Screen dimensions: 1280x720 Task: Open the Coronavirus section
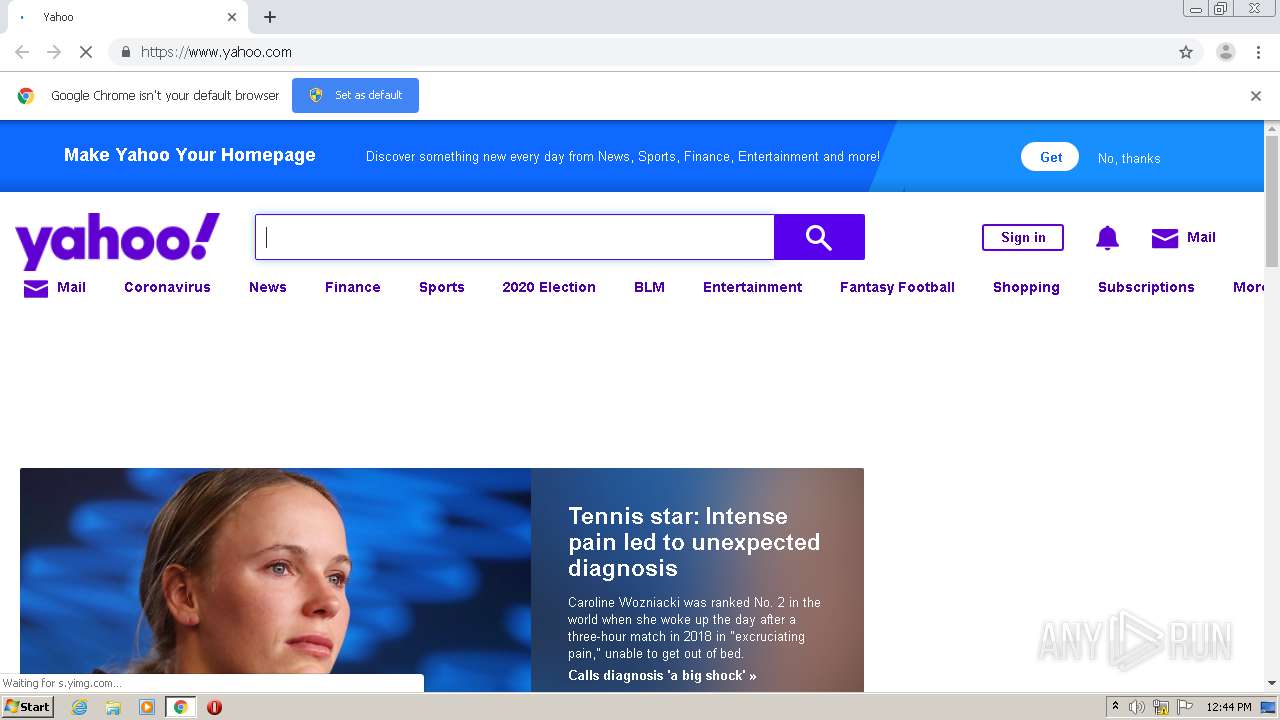[167, 287]
